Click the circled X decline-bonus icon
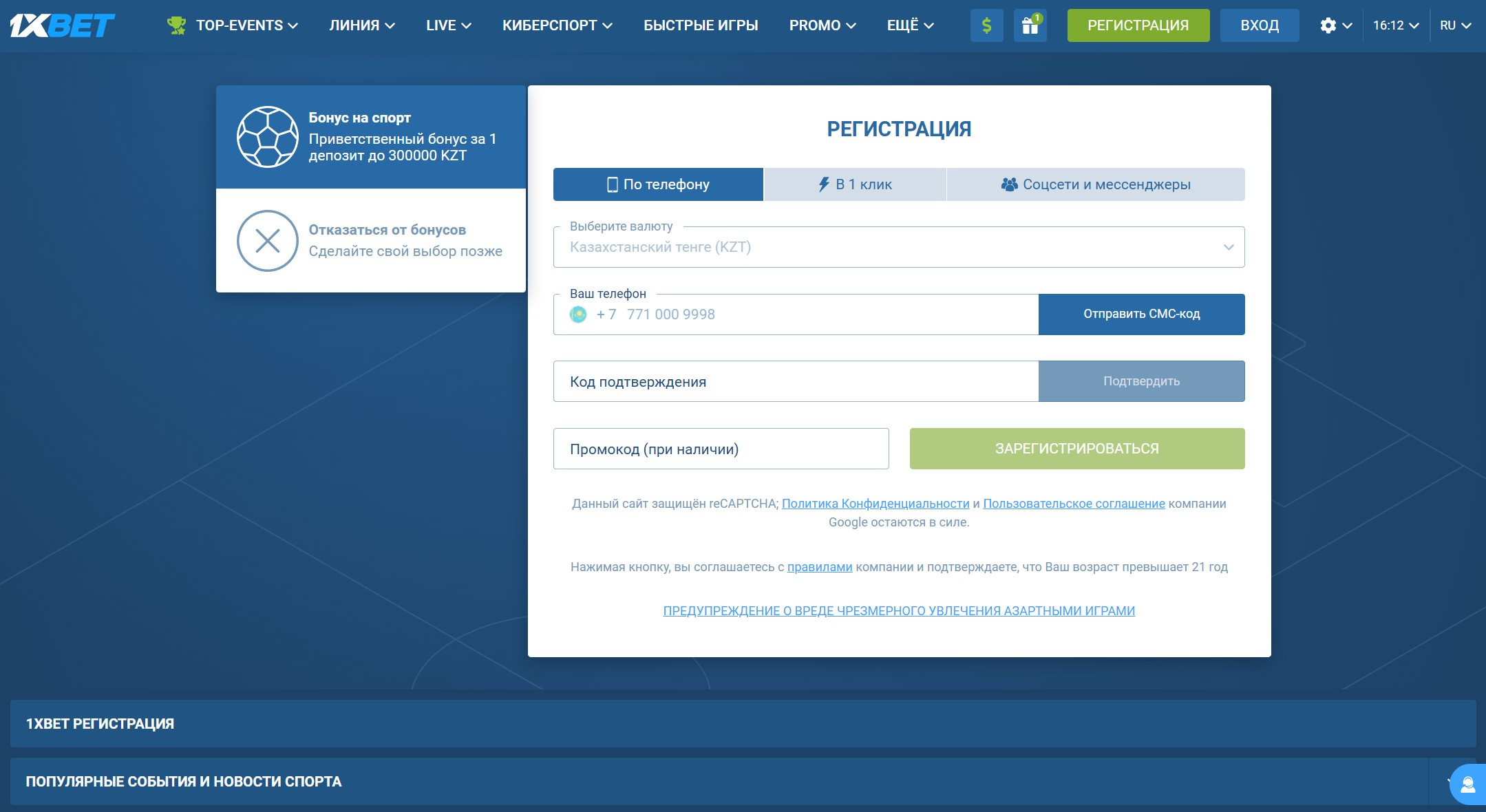Screen dimensions: 1486x812 (x=268, y=241)
